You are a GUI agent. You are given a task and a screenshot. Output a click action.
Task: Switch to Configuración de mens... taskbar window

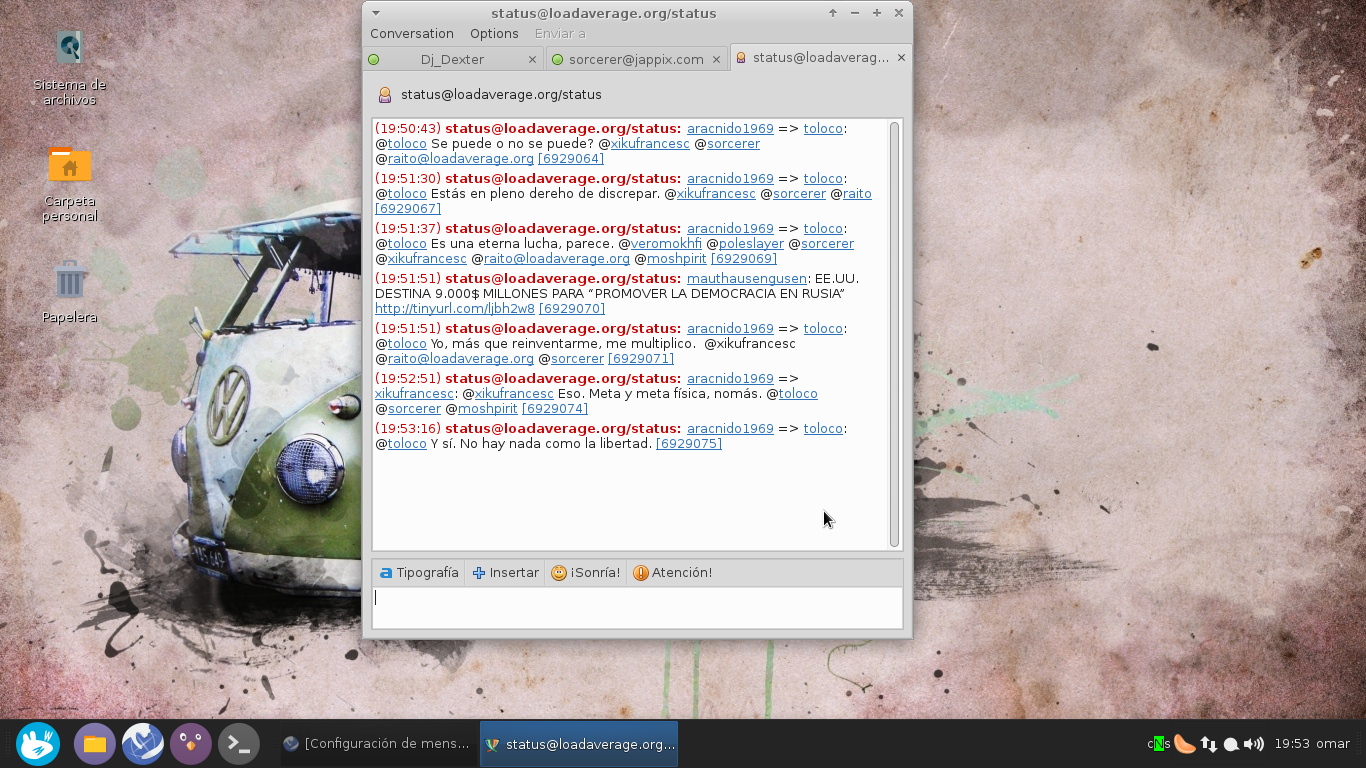[x=377, y=744]
